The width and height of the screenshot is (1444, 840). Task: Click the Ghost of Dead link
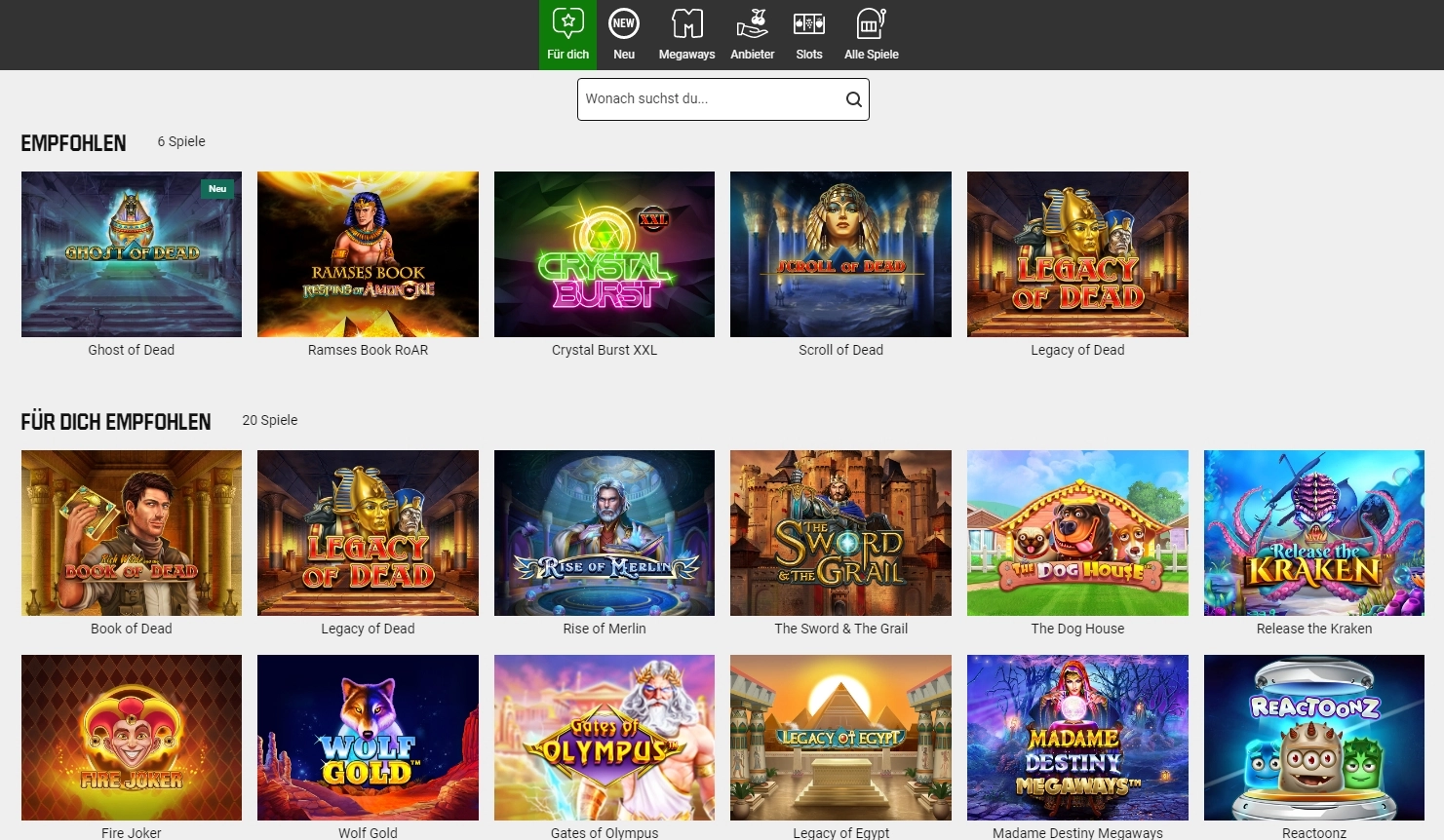[x=131, y=349]
